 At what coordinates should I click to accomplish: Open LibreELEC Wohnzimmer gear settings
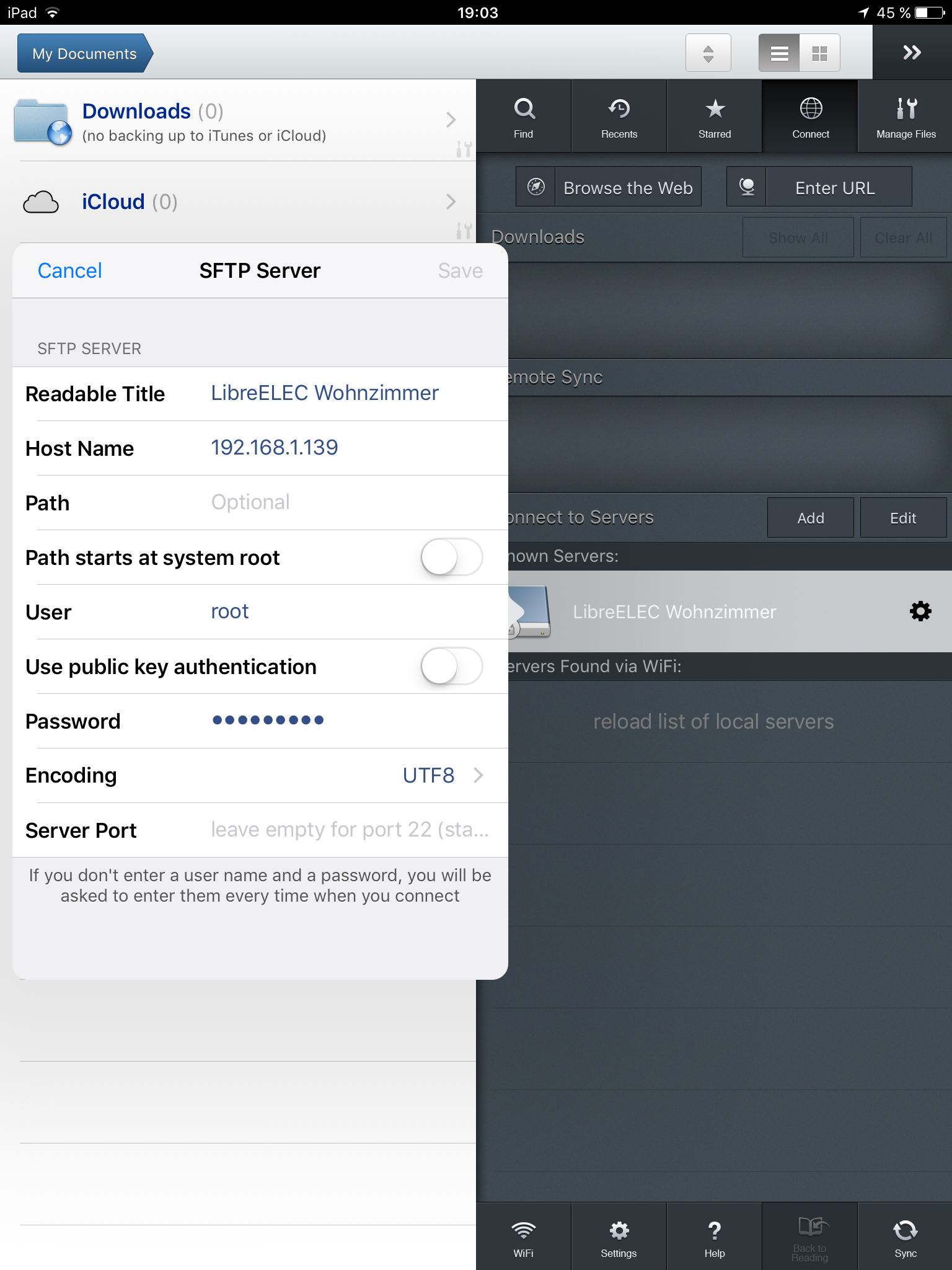(x=920, y=611)
